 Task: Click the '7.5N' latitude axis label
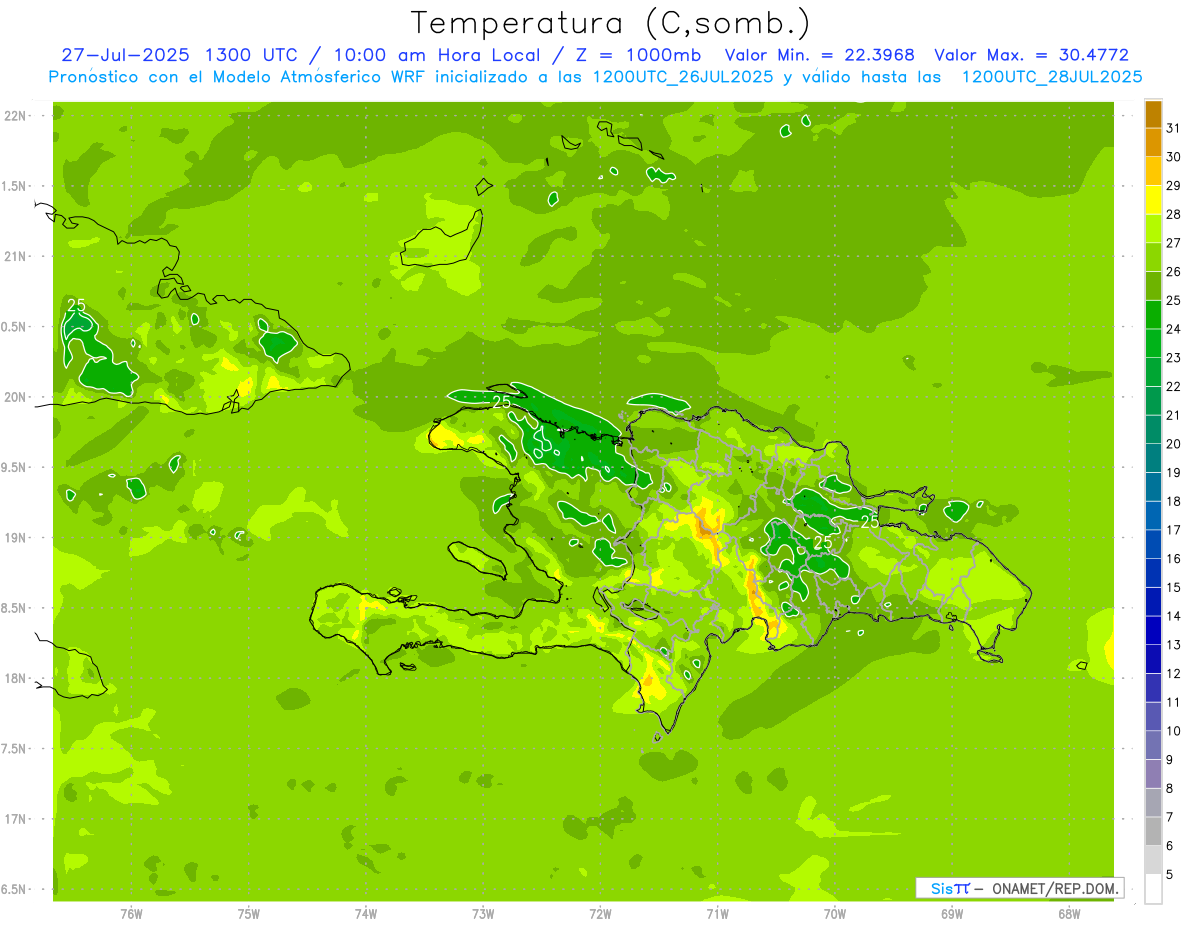16,748
